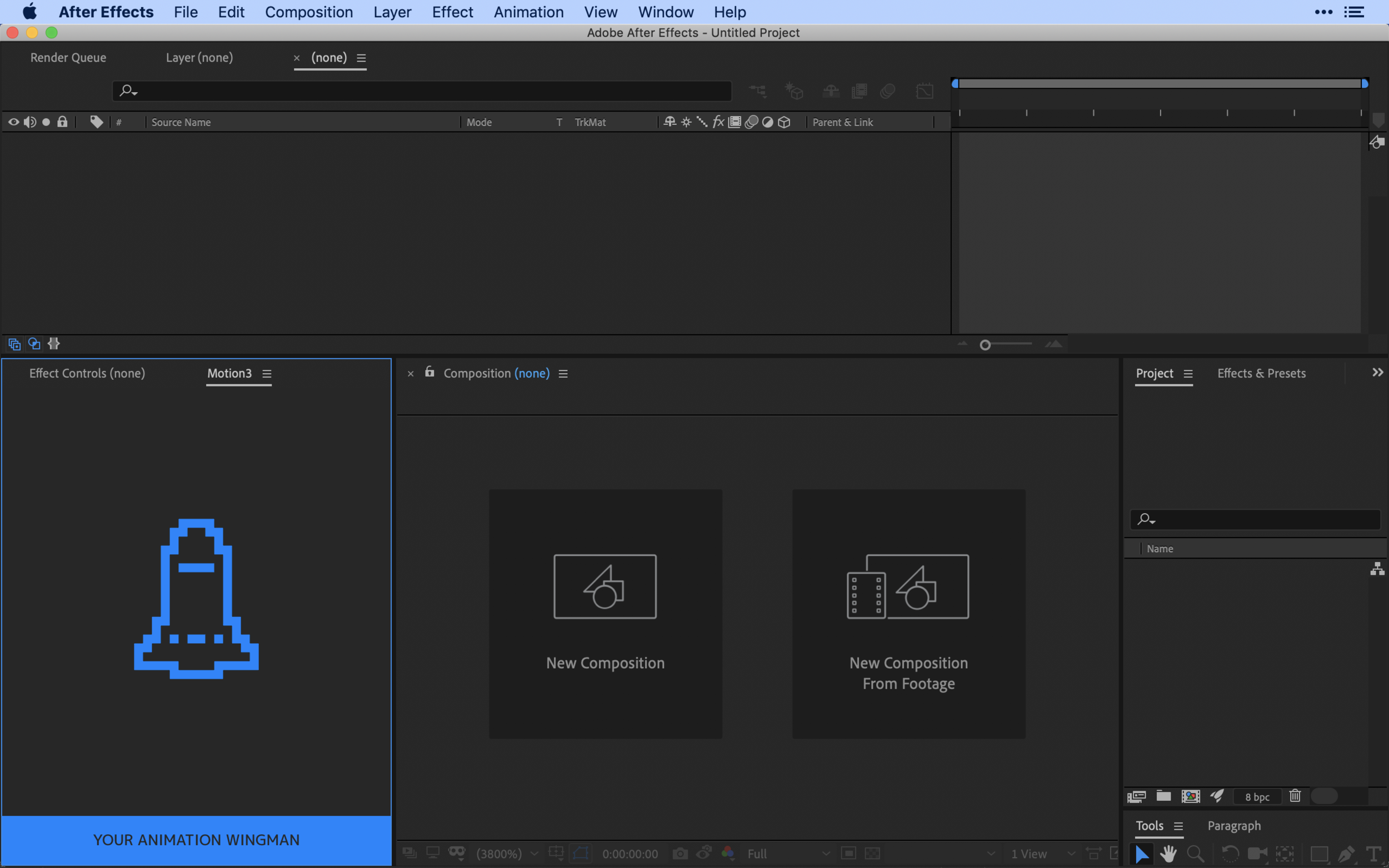Show channel and color management settings
Viewport: 1389px width, 868px height.
coord(728,853)
